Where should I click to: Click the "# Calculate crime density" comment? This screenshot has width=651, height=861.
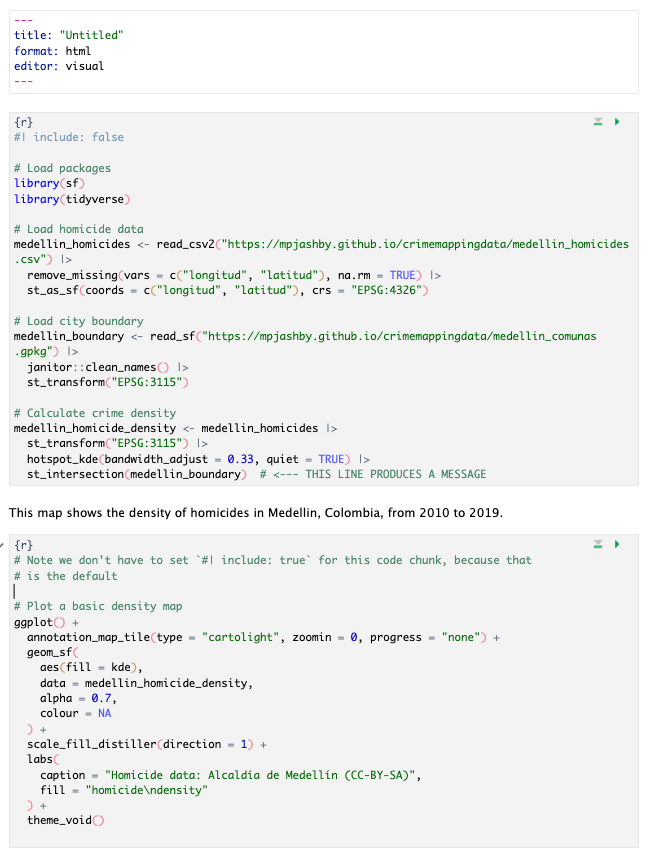tap(95, 413)
